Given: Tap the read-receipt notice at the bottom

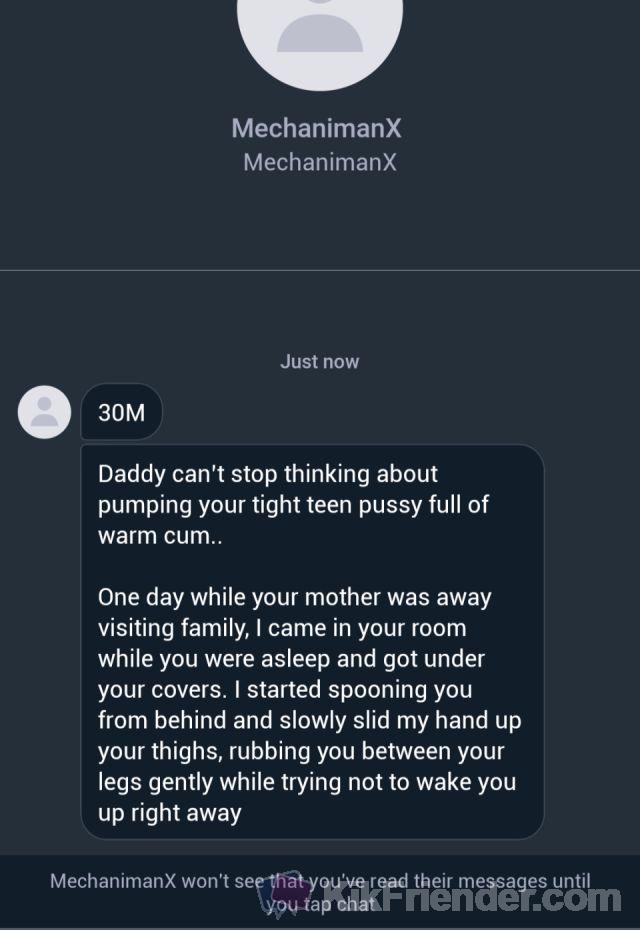Looking at the screenshot, I should tap(320, 891).
